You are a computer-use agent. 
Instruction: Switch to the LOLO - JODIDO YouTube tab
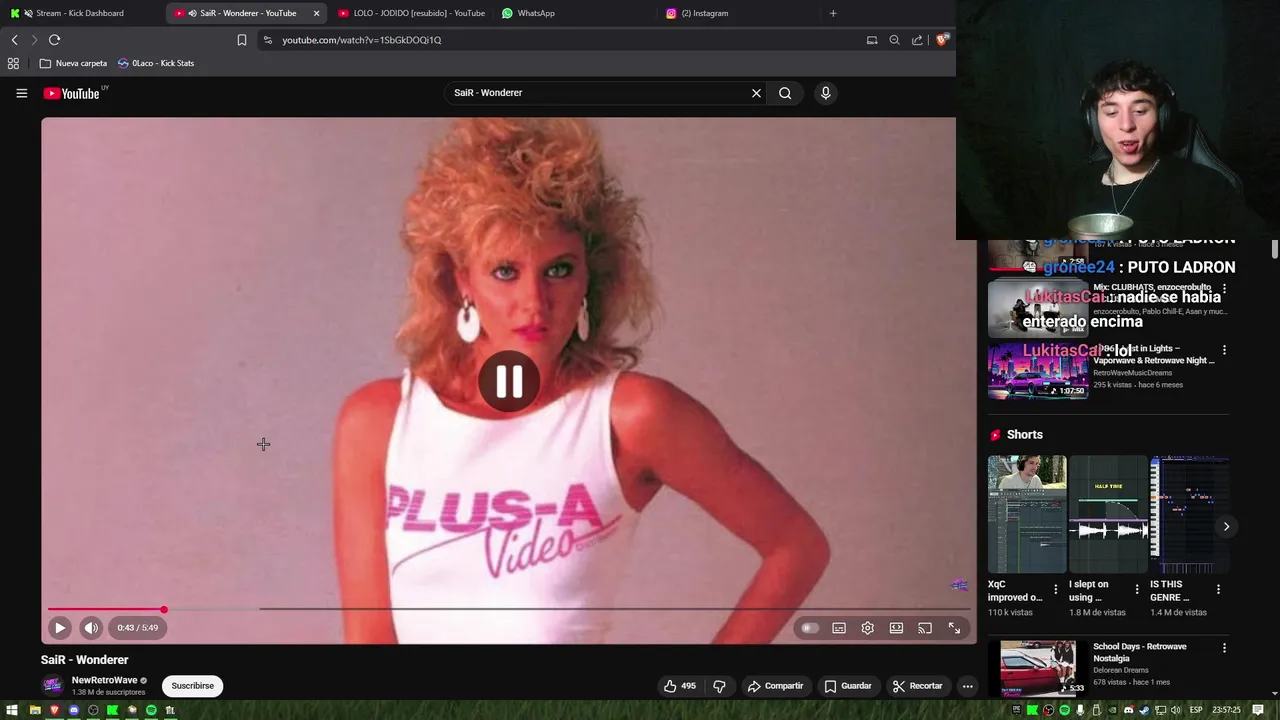coord(410,13)
